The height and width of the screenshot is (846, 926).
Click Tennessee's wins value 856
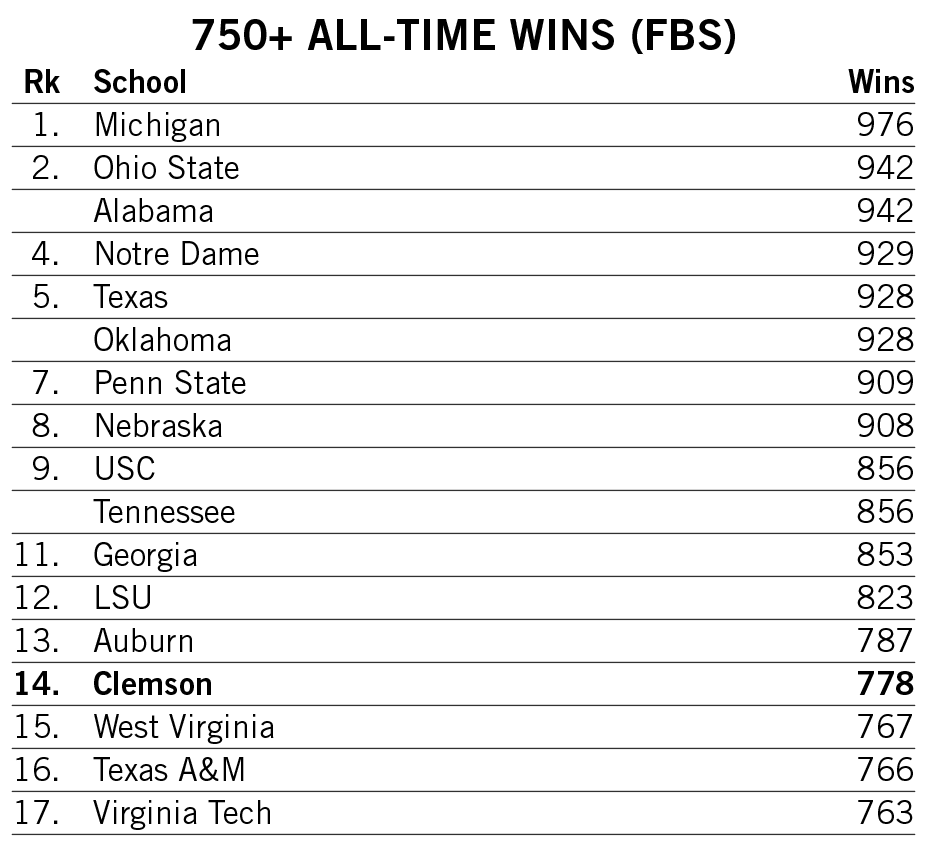[885, 511]
